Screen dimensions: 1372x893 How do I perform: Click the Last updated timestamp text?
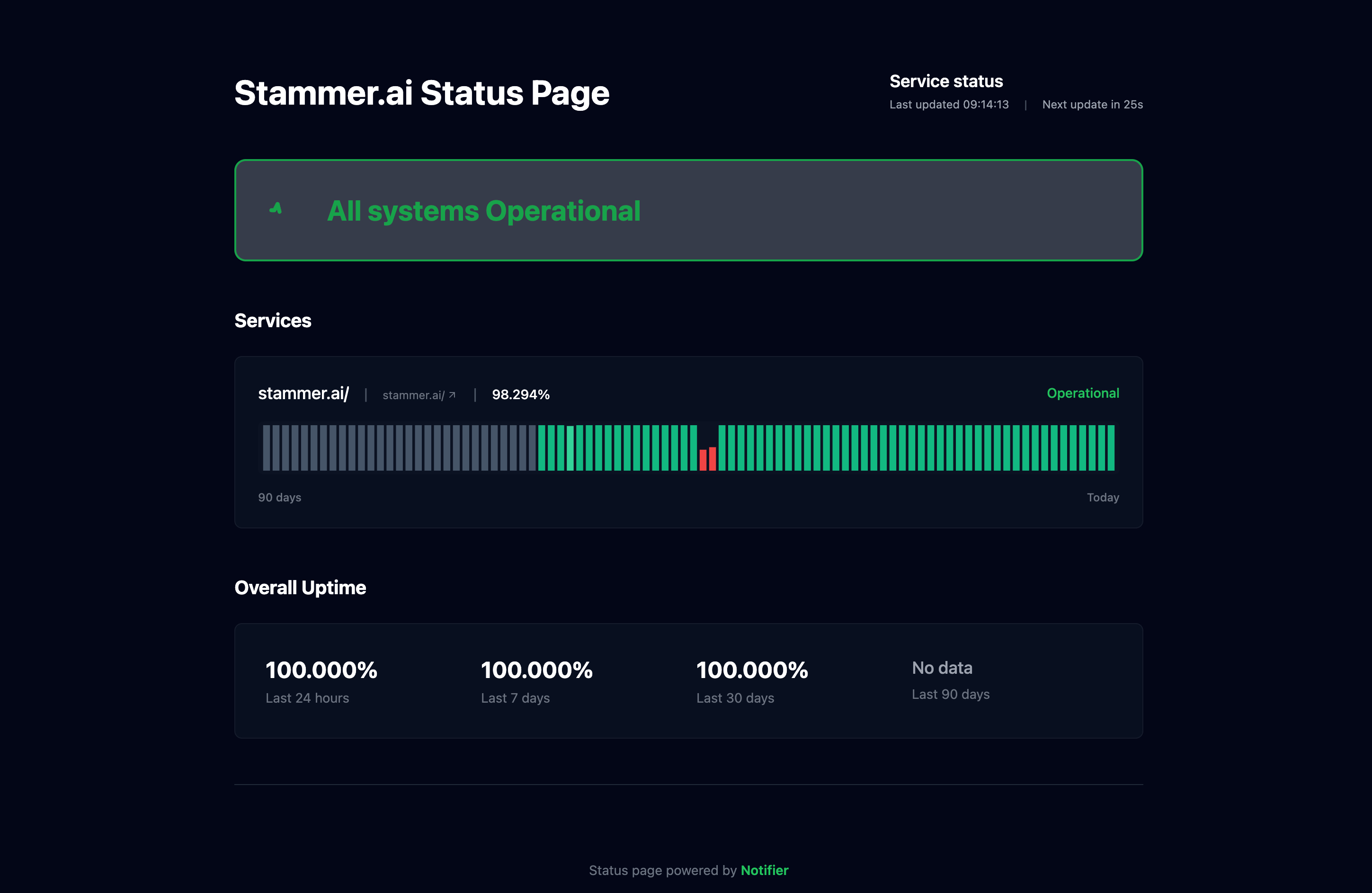pos(948,105)
